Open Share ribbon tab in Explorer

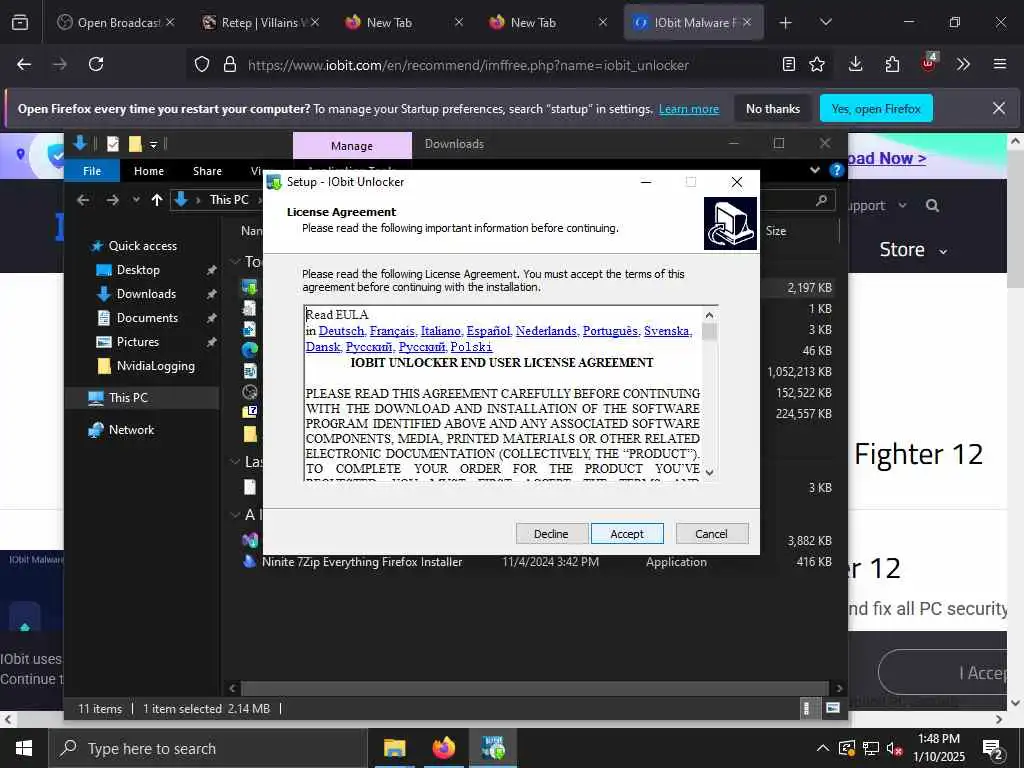click(x=207, y=171)
